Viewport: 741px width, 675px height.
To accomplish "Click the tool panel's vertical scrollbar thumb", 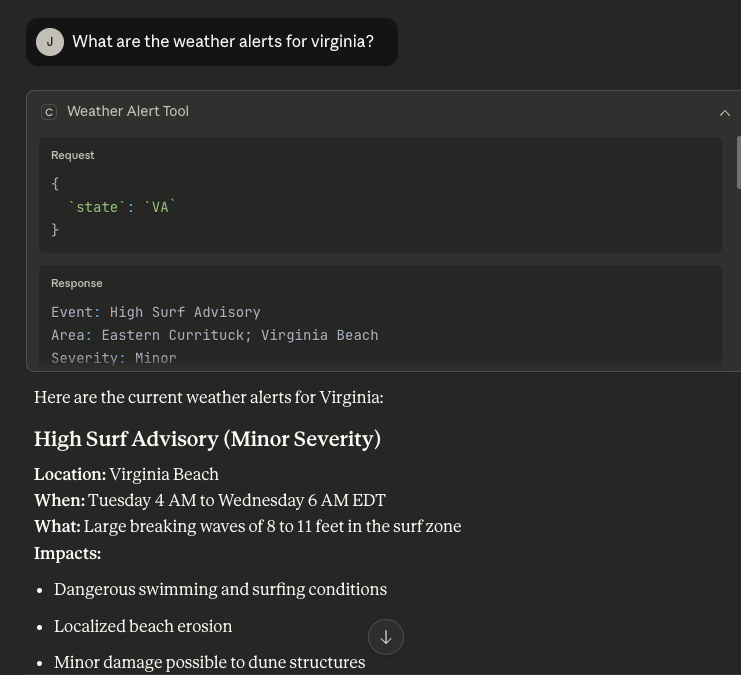I will (x=738, y=162).
